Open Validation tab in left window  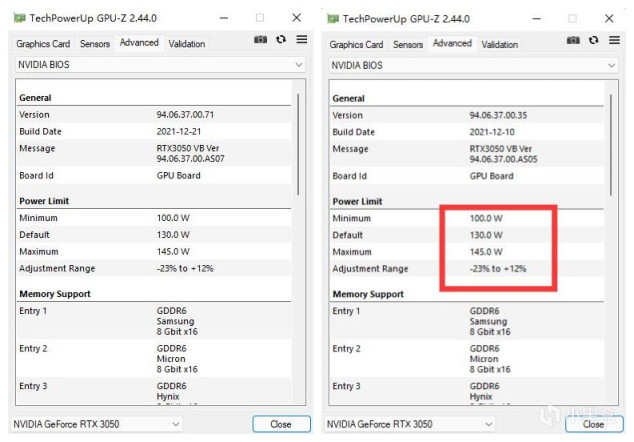(x=186, y=44)
